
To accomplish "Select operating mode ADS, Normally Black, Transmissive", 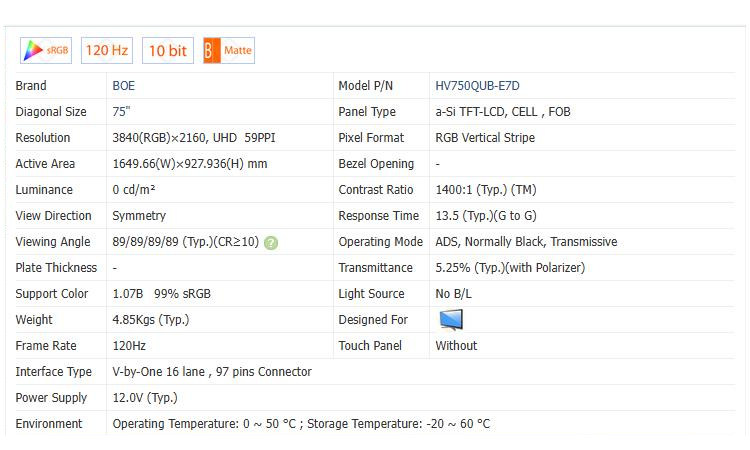I will pos(526,241).
